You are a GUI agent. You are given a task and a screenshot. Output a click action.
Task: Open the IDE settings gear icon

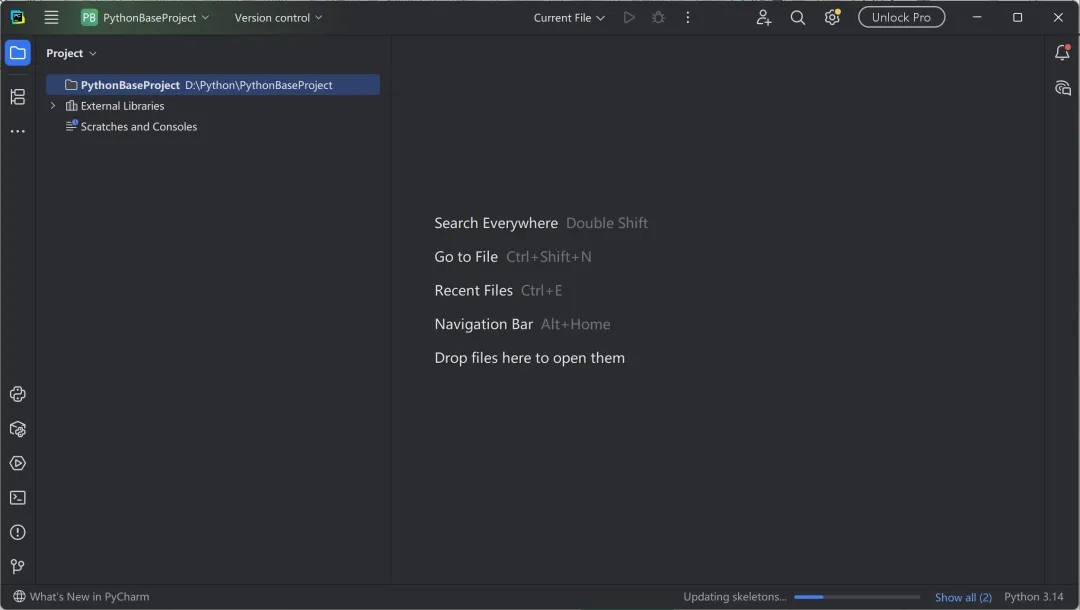click(832, 17)
